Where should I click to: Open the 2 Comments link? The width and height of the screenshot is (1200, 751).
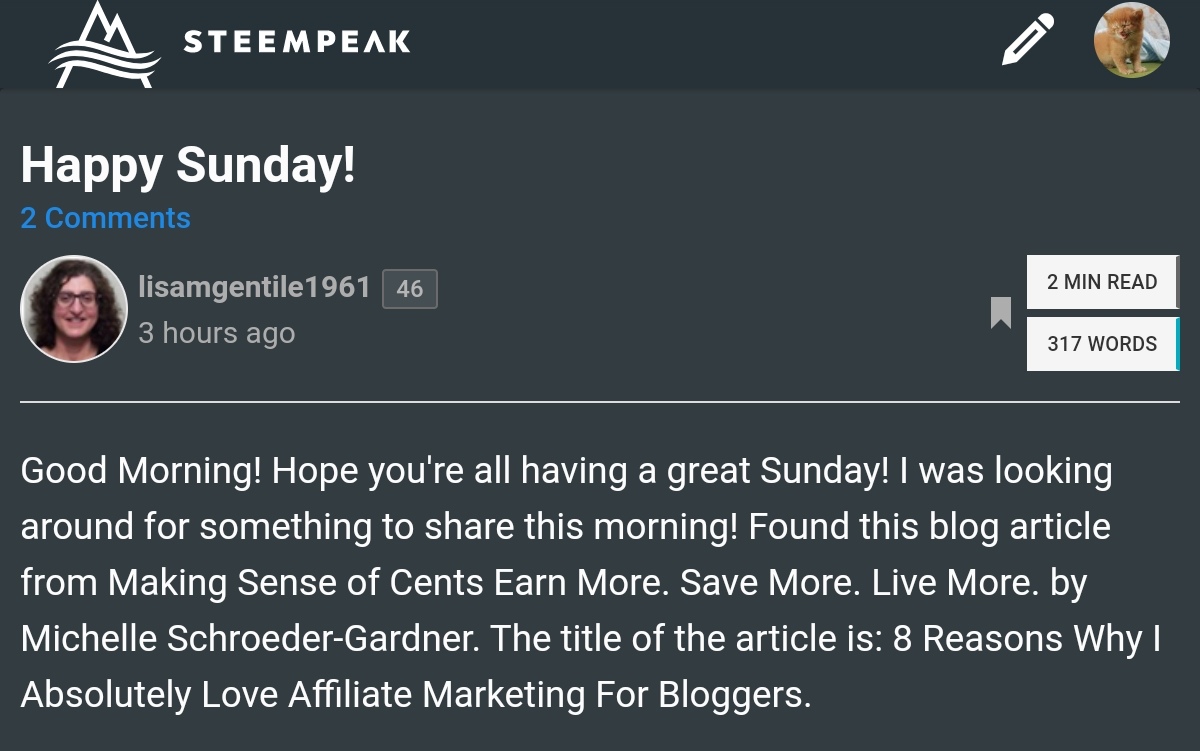[106, 218]
